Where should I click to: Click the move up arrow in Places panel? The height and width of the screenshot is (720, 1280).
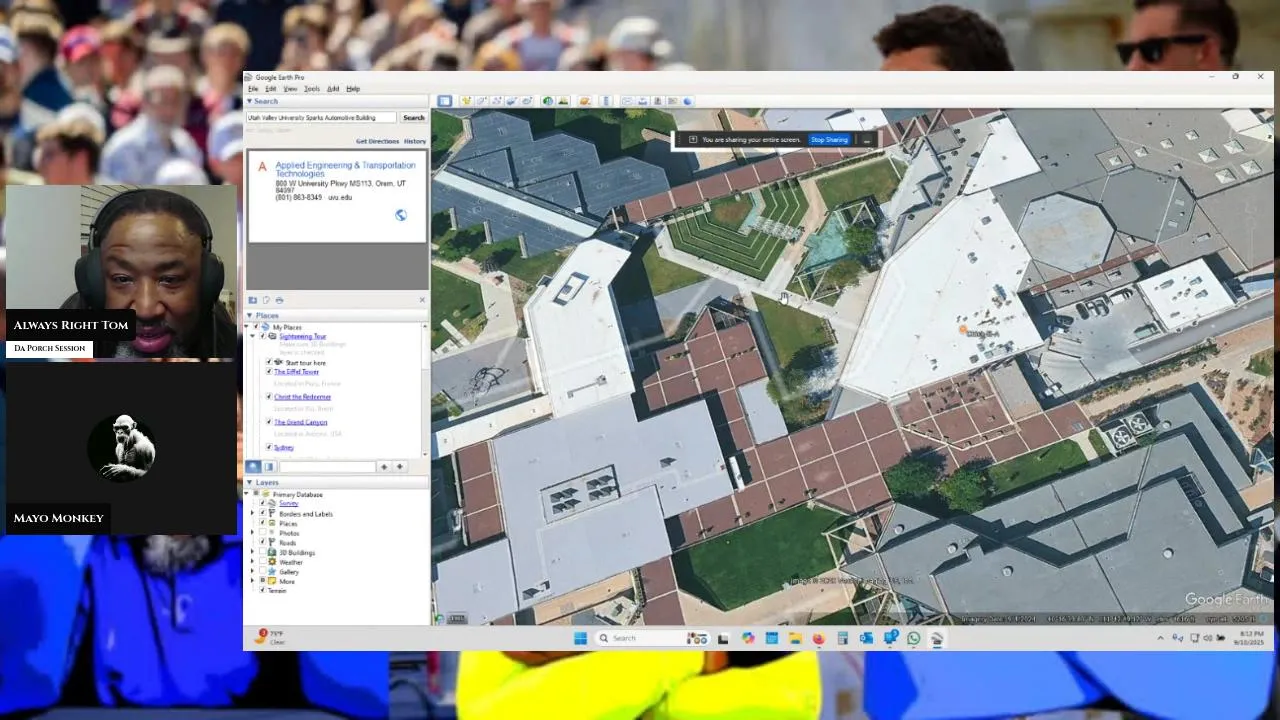383,467
